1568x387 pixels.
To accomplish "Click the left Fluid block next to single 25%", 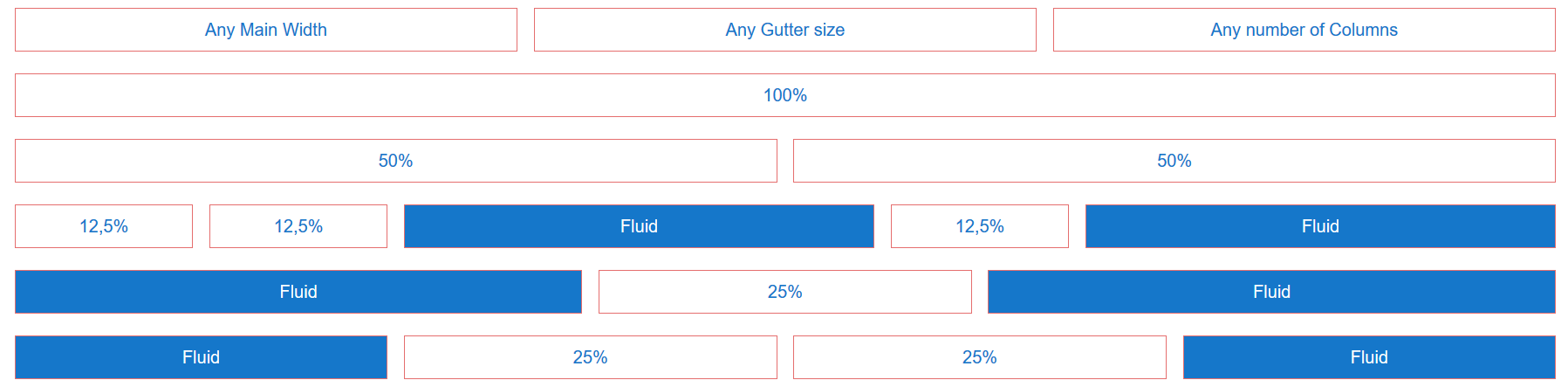I will click(298, 292).
